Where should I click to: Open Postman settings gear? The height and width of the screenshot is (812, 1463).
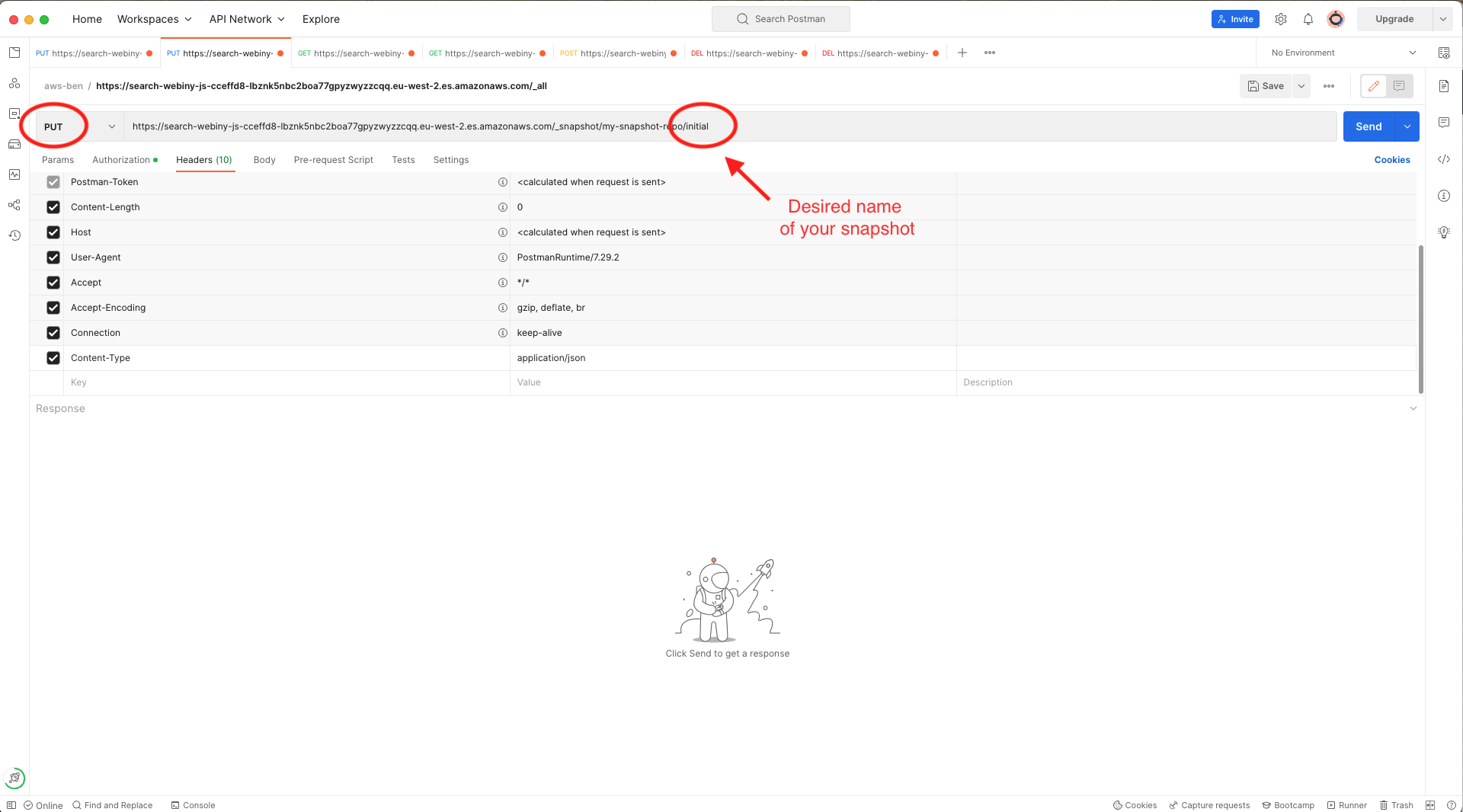coord(1281,19)
